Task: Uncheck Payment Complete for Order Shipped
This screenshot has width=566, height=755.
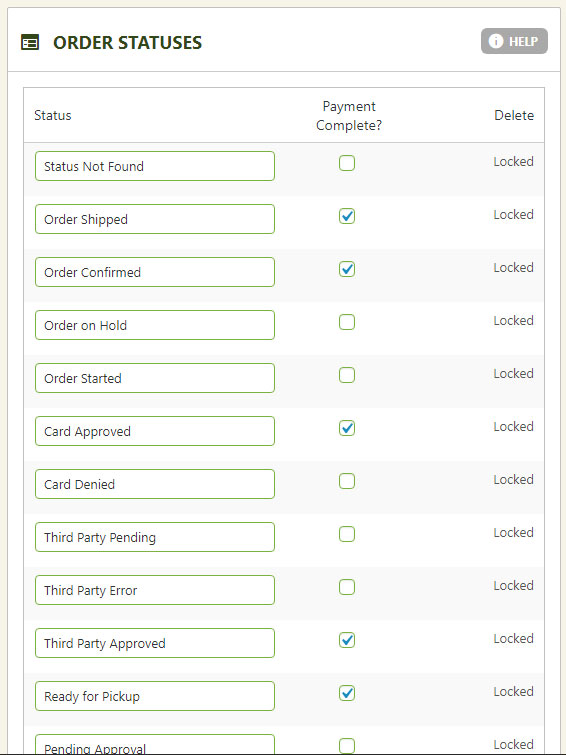Action: [347, 216]
